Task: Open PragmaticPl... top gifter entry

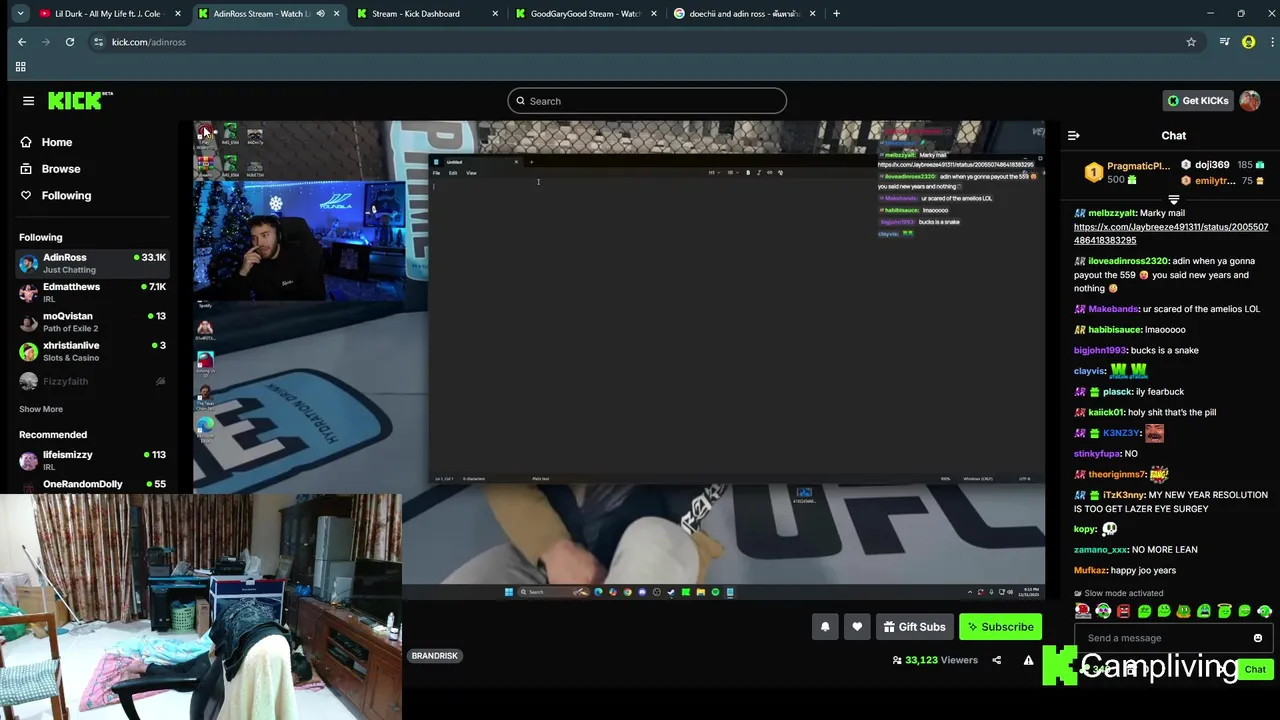Action: click(1128, 172)
